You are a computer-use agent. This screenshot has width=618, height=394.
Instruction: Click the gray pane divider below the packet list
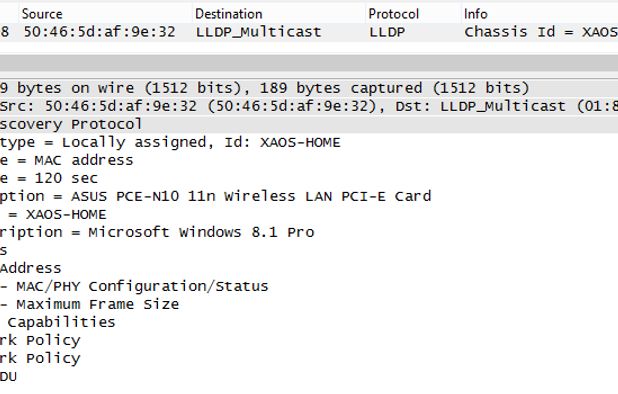(x=309, y=63)
